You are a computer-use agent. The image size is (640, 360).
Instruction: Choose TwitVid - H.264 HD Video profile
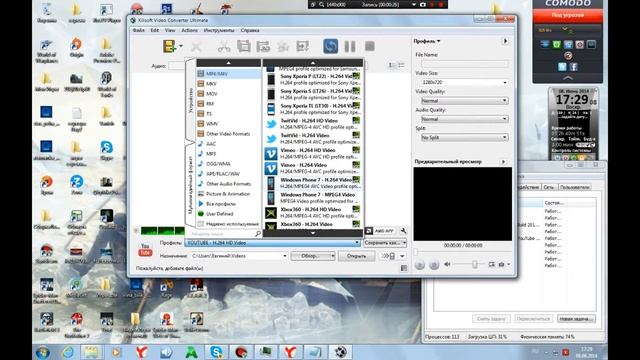(x=313, y=124)
